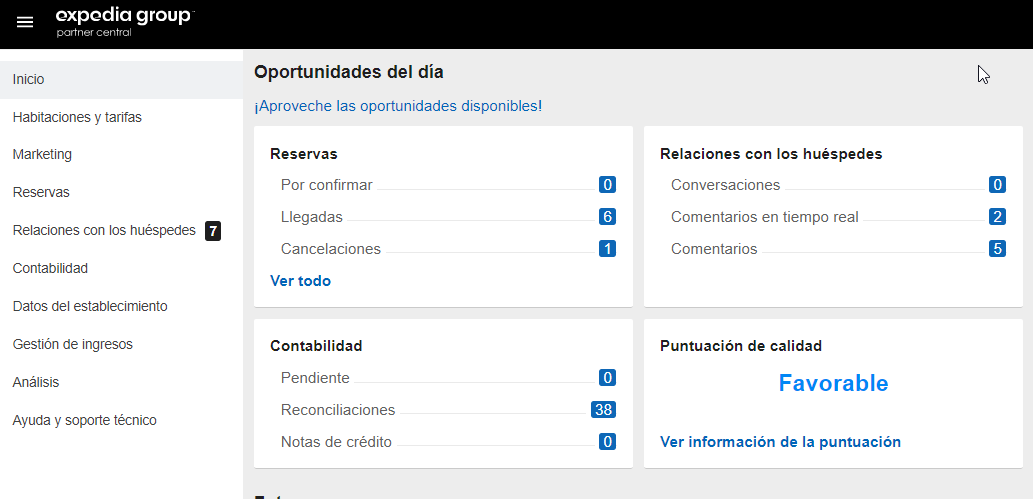Click the Ver todo link under Reservas
Viewport: 1033px width, 499px height.
(300, 281)
